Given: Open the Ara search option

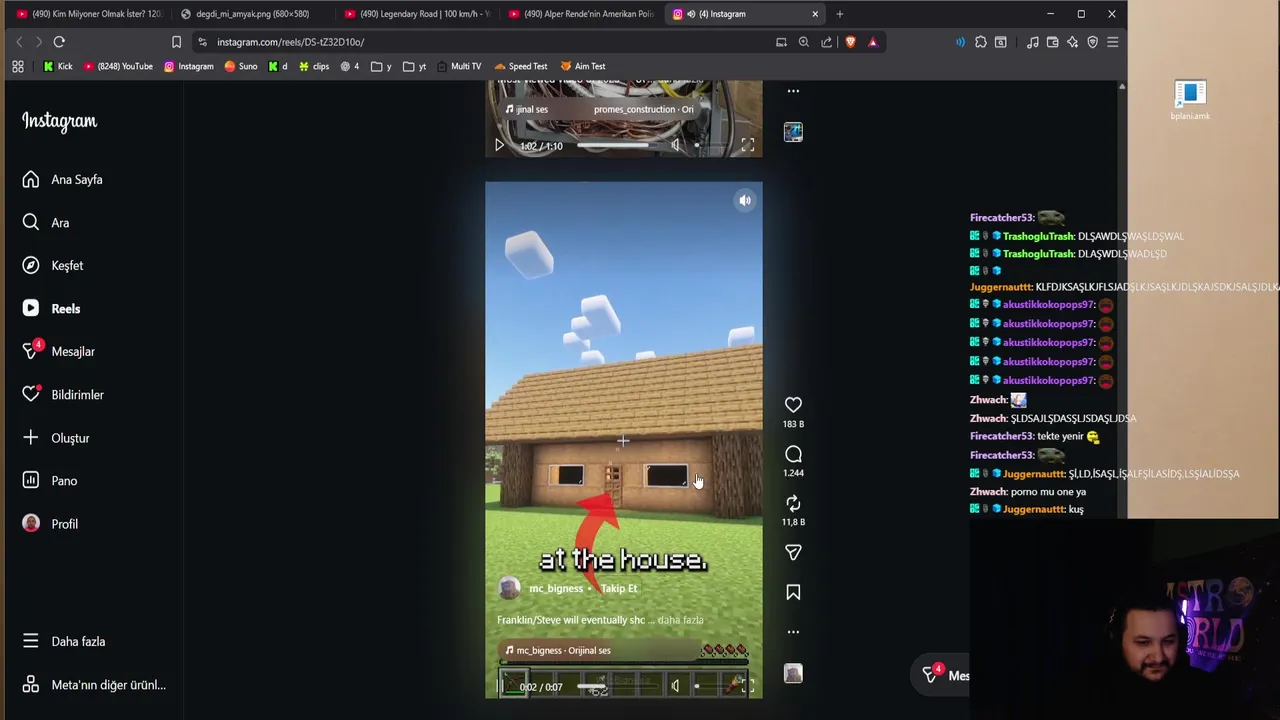Looking at the screenshot, I should 45,223.
